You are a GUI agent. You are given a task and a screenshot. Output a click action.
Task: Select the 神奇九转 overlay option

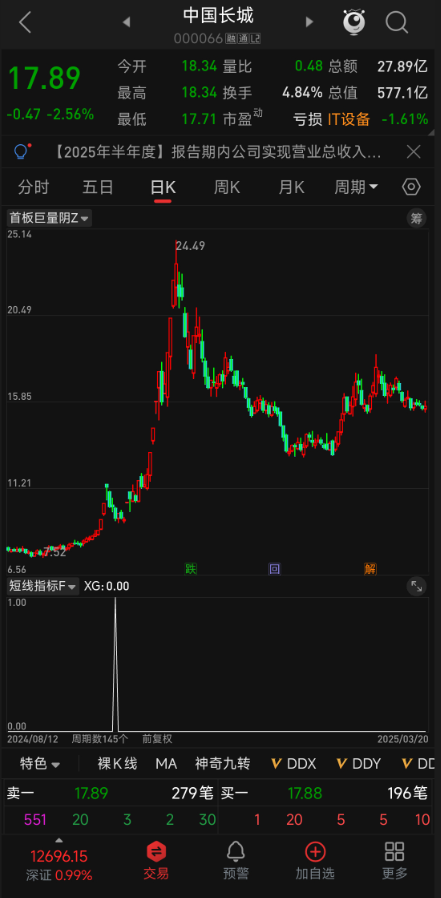pyautogui.click(x=222, y=763)
